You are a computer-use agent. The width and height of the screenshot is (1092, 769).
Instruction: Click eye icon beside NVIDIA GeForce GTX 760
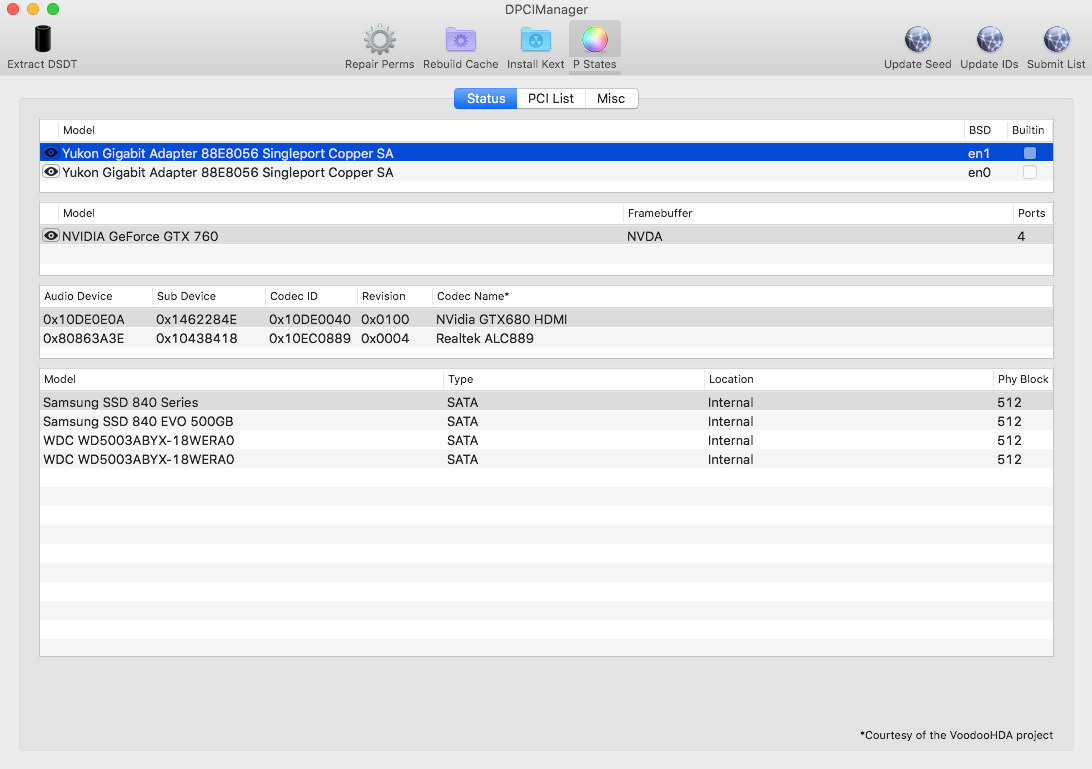(x=51, y=235)
